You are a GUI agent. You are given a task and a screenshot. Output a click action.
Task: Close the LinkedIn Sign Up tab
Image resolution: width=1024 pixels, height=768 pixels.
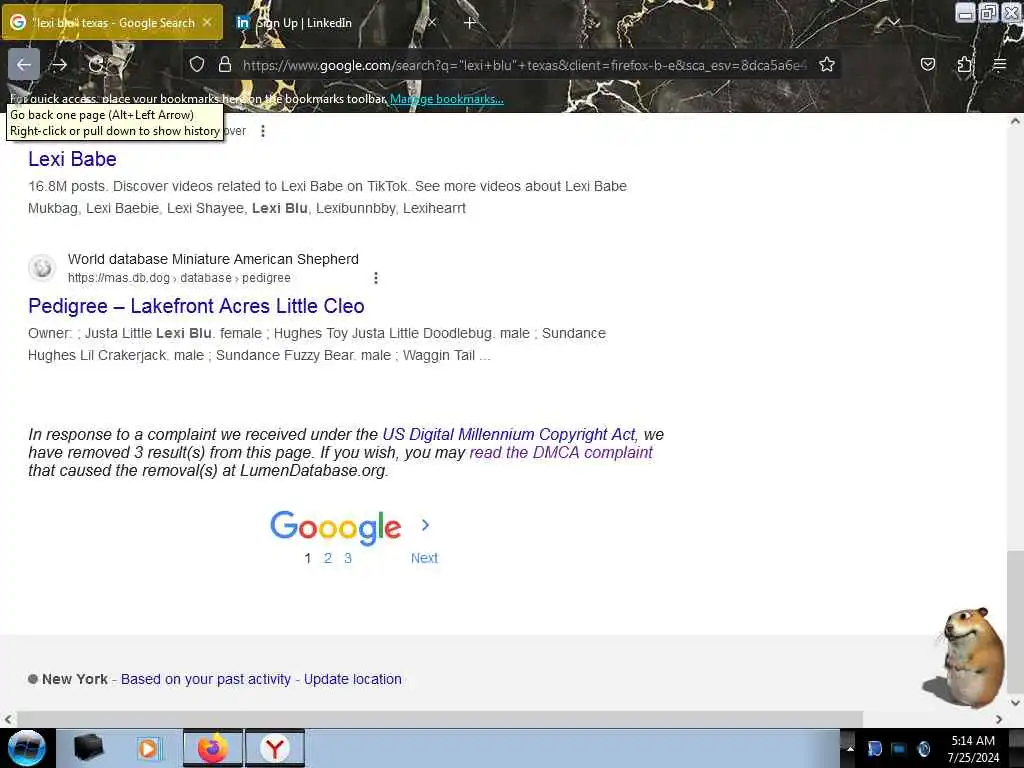pos(432,22)
